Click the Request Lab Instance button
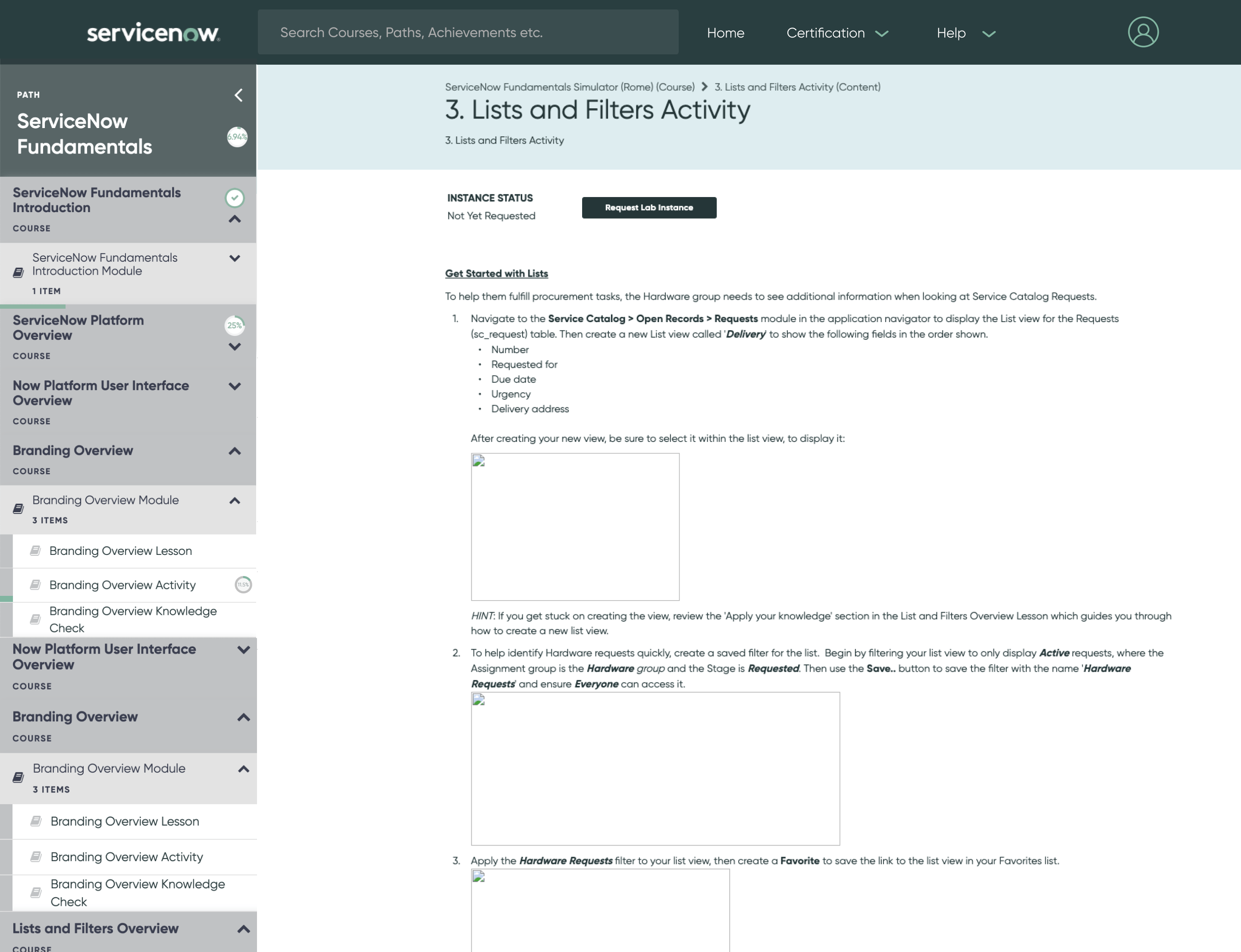Viewport: 1241px width, 952px height. (x=649, y=207)
